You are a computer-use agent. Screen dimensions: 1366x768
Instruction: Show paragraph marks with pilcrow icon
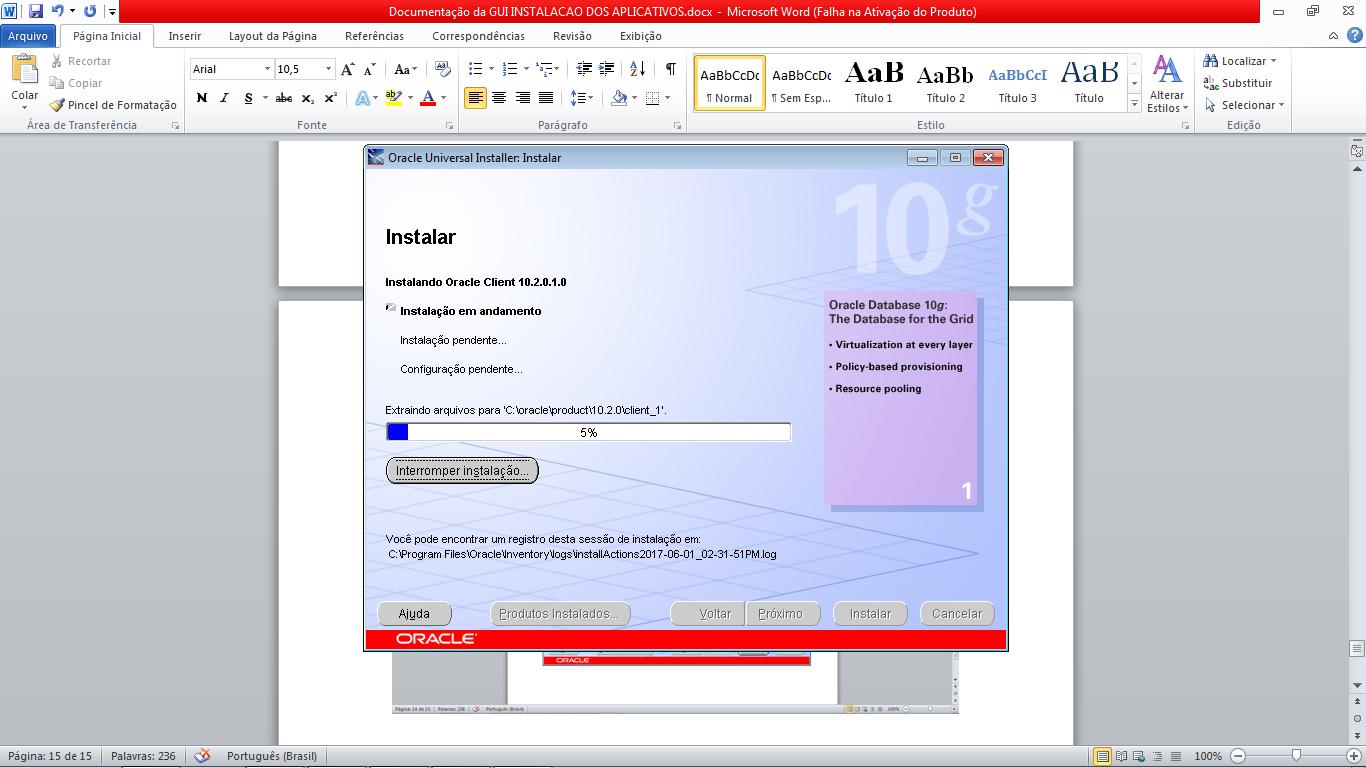click(670, 69)
